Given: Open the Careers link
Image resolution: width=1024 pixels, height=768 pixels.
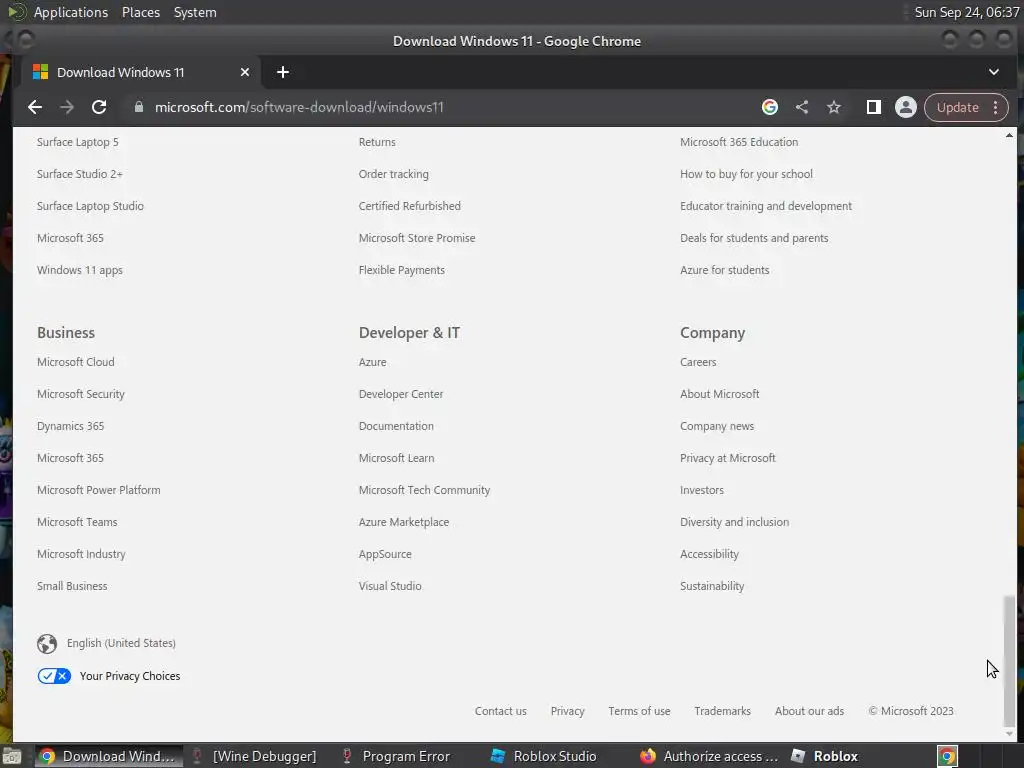Looking at the screenshot, I should (x=697, y=362).
